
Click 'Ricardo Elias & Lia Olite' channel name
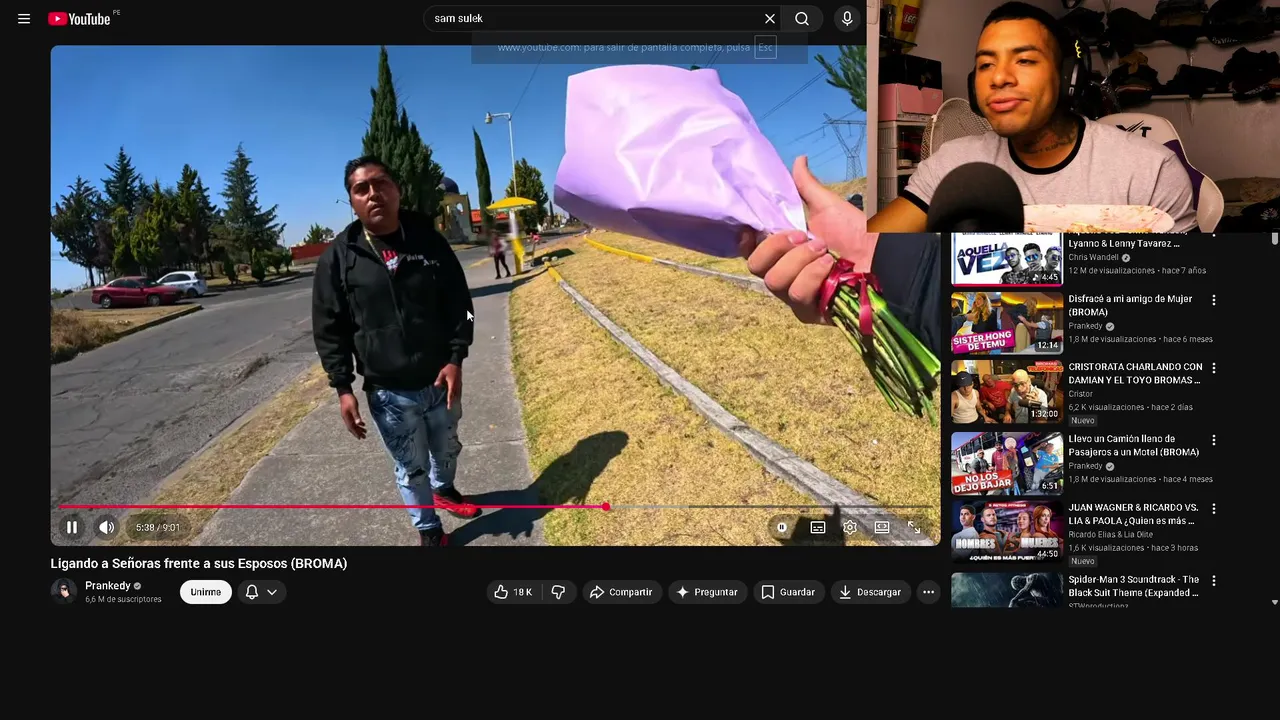point(1110,534)
